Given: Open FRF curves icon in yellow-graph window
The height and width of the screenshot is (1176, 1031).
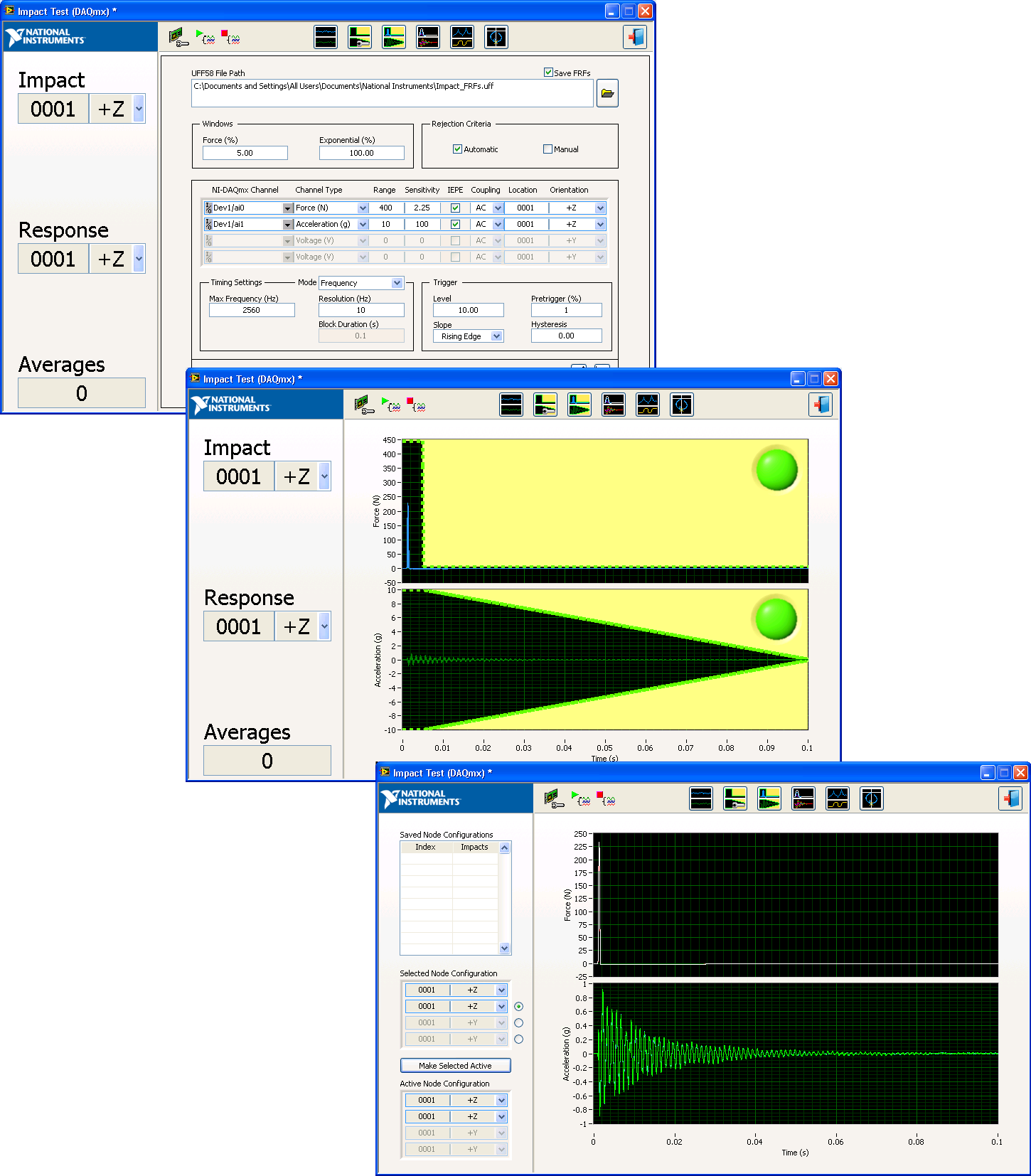Looking at the screenshot, I should pyautogui.click(x=648, y=405).
